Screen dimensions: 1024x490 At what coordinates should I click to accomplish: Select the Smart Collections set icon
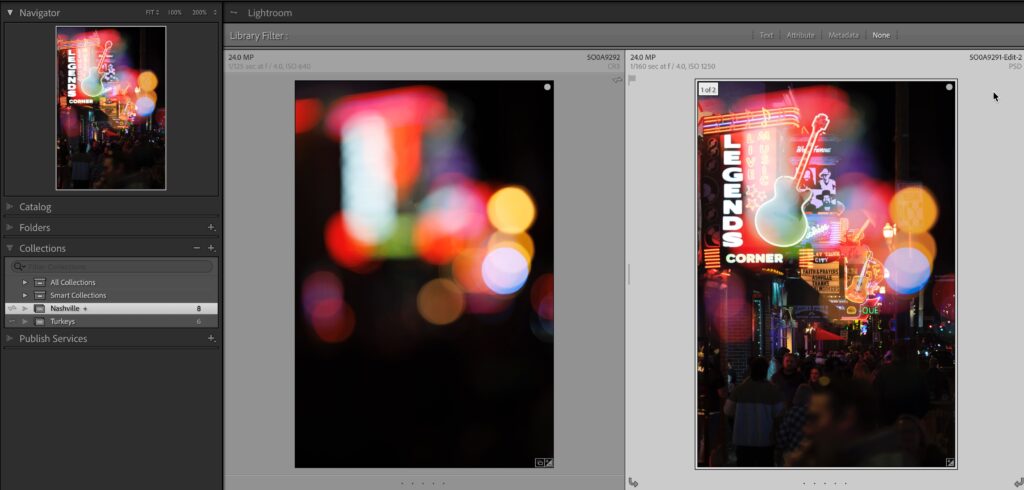[40, 295]
